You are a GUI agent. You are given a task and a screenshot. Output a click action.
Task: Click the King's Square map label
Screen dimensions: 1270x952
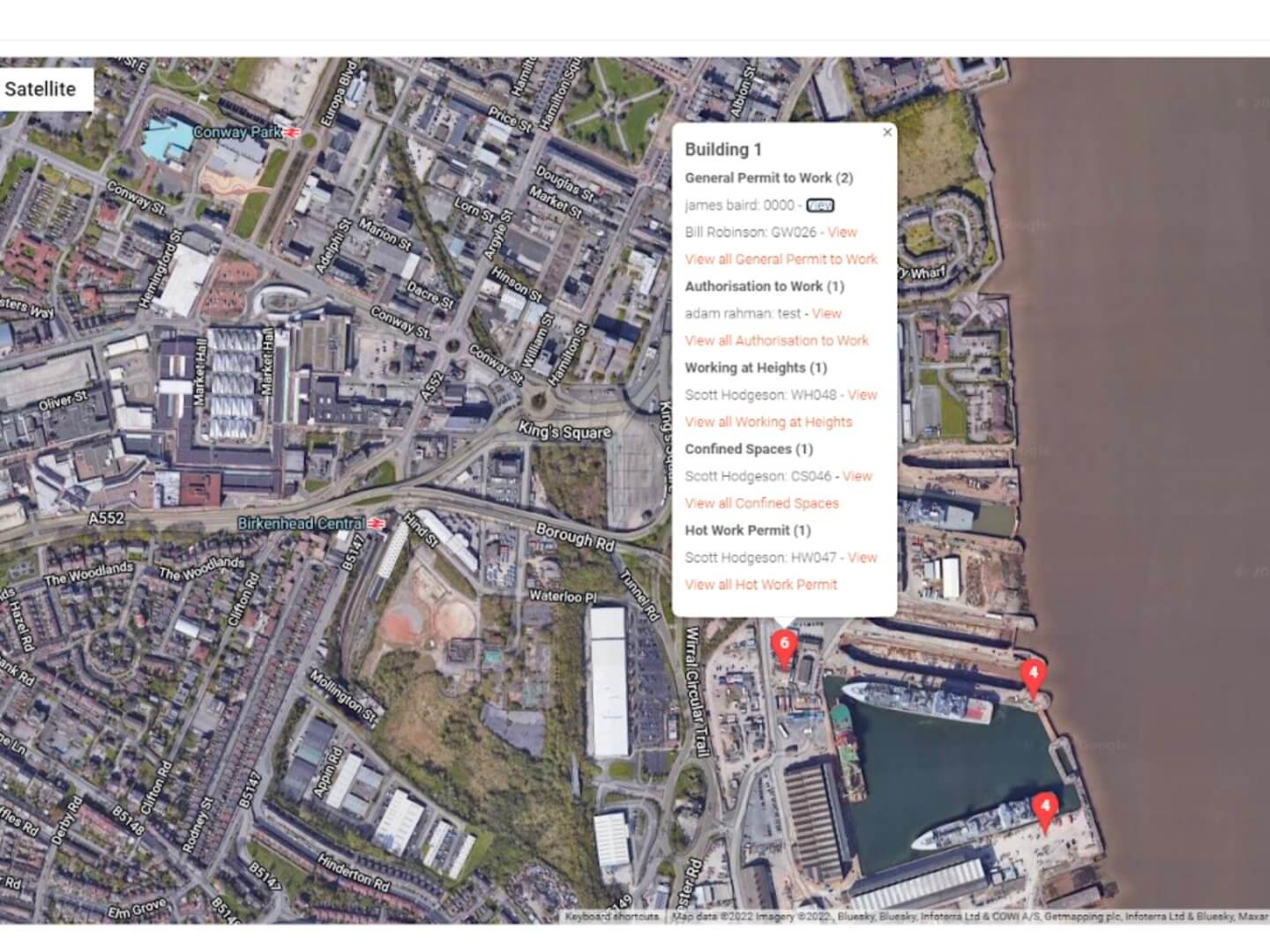click(564, 431)
